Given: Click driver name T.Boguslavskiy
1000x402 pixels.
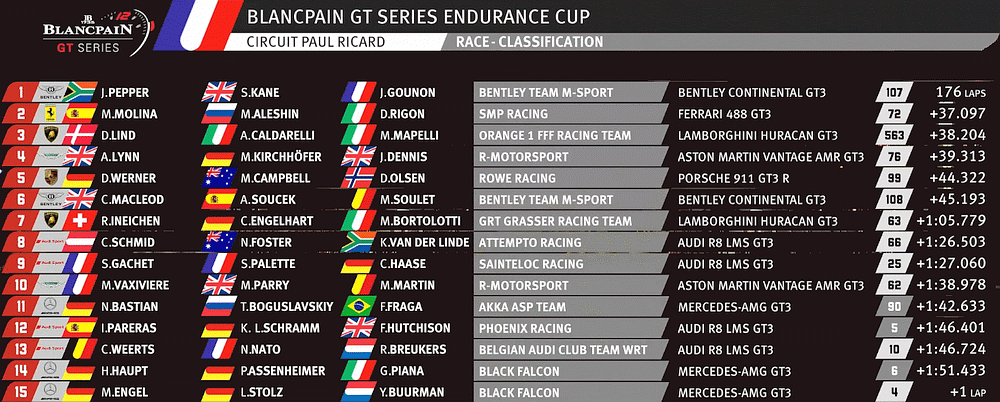Looking at the screenshot, I should click(x=285, y=306).
